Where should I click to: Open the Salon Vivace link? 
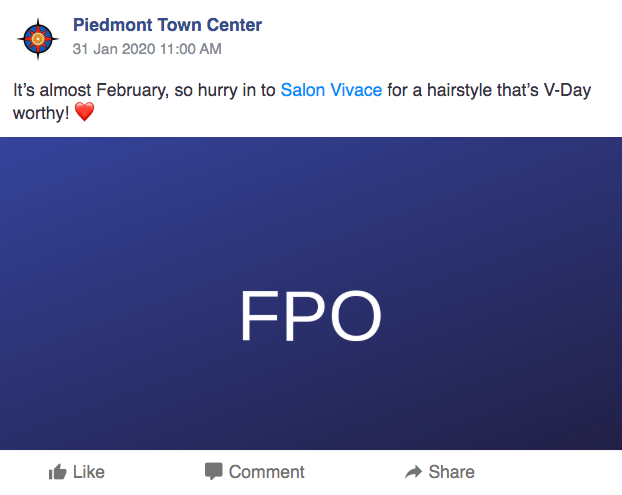tap(331, 90)
